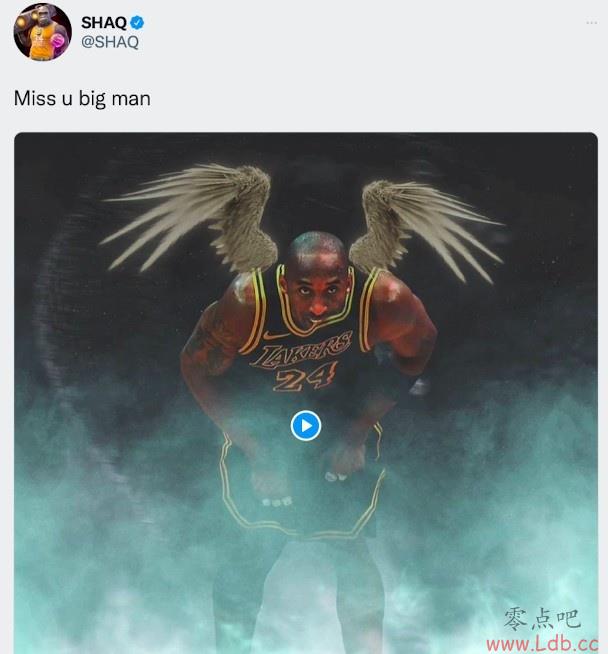The width and height of the screenshot is (608, 654).
Task: Click the blue verified badge next to SHAQ
Action: pyautogui.click(x=137, y=23)
